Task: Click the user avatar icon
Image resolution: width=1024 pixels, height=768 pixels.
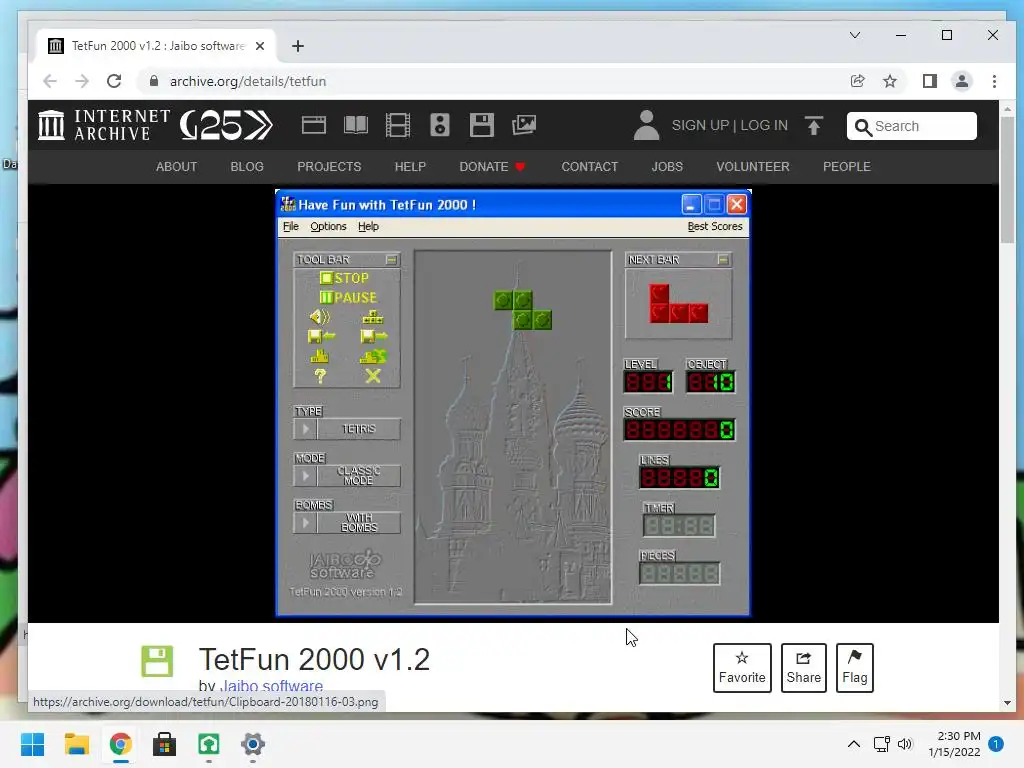Action: [x=647, y=125]
